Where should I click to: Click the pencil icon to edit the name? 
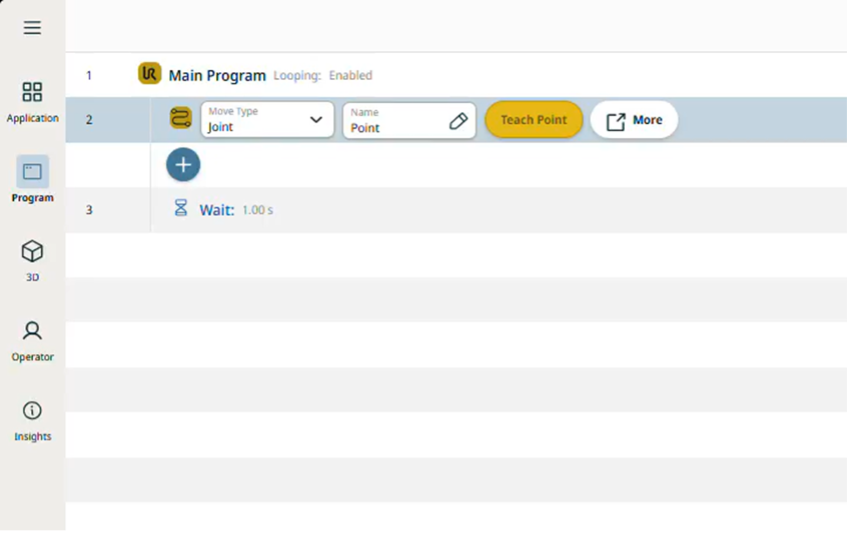(x=458, y=121)
